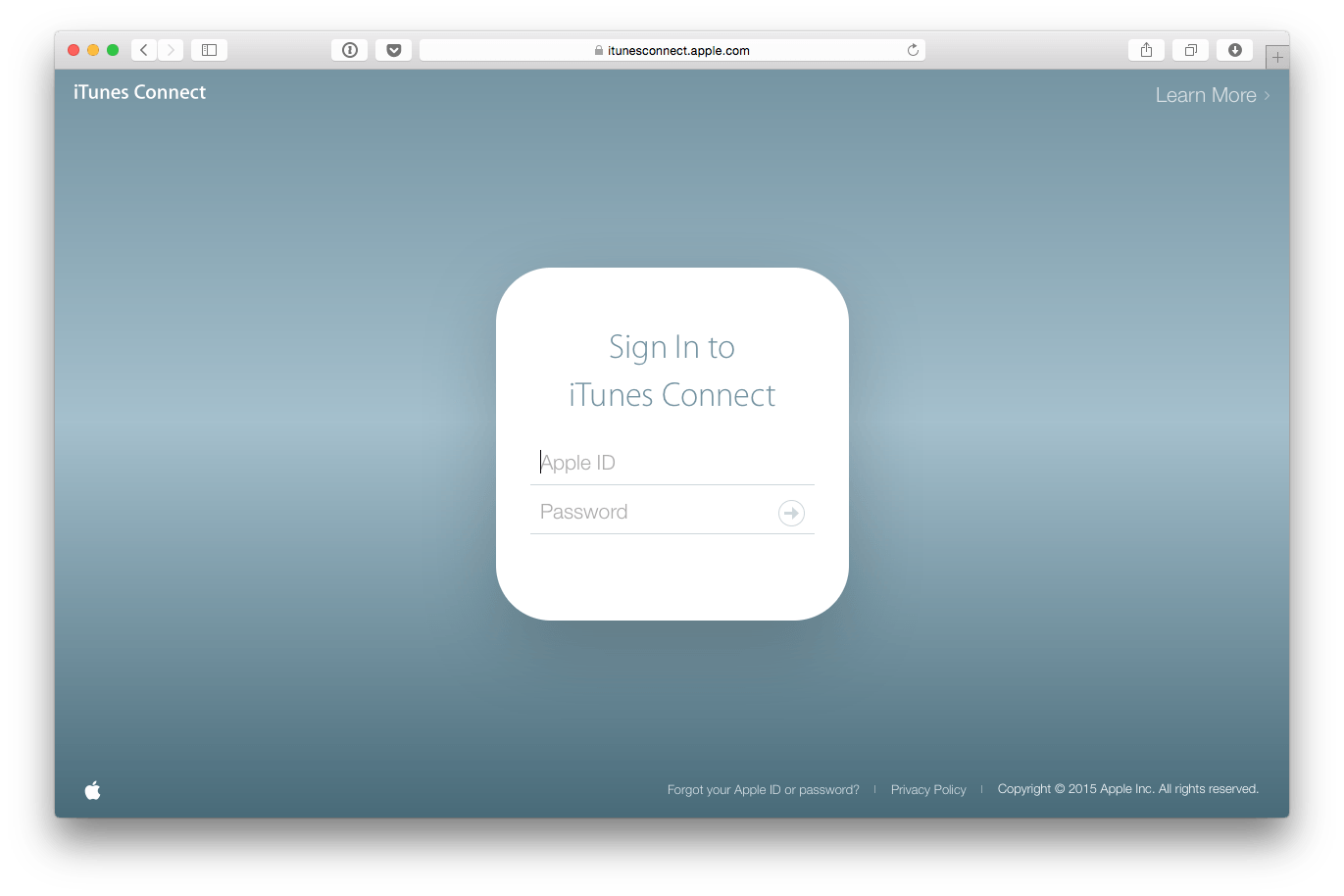Save page with the Pocket extension icon
The width and height of the screenshot is (1344, 896).
(x=393, y=49)
